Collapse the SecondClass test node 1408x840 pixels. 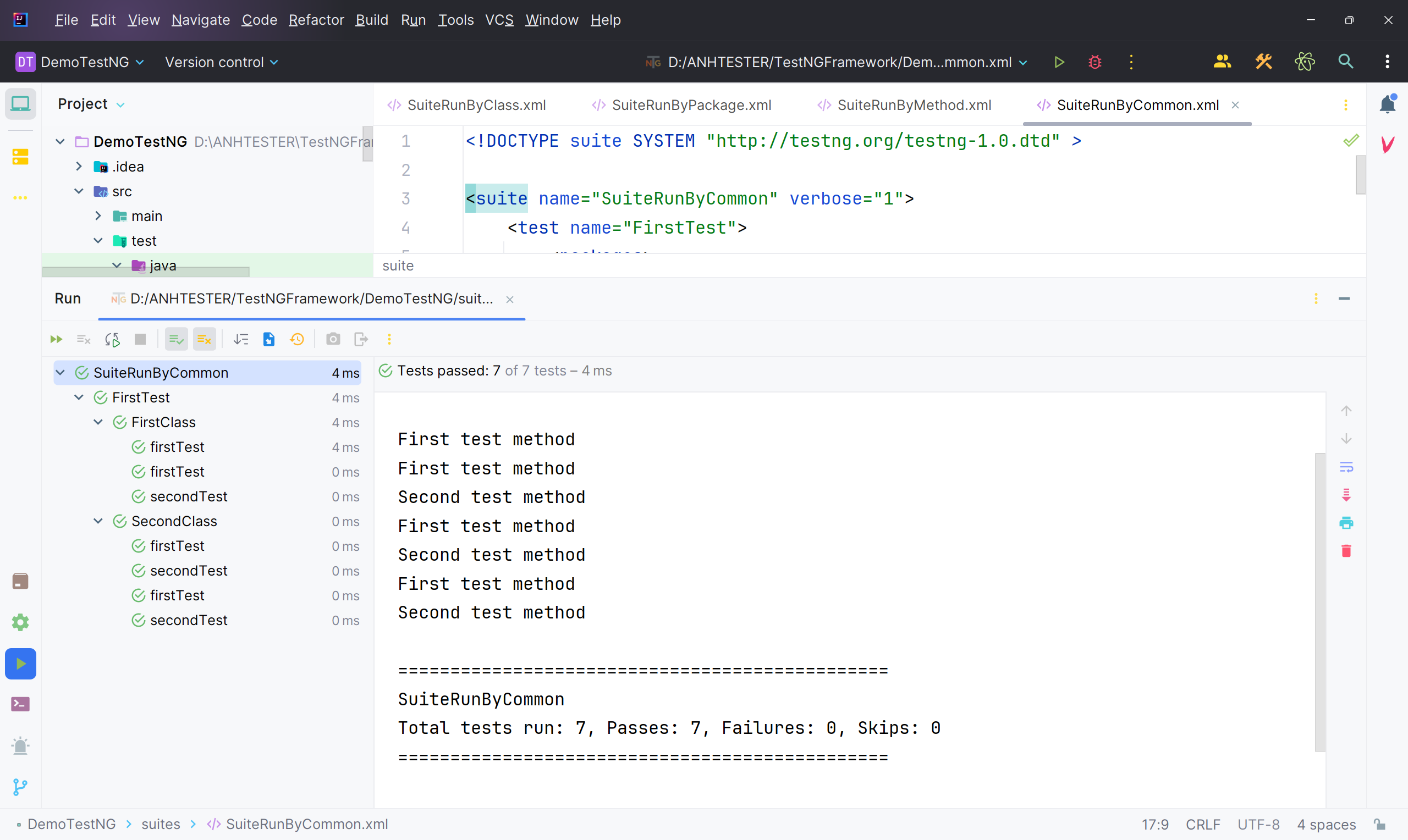[98, 521]
